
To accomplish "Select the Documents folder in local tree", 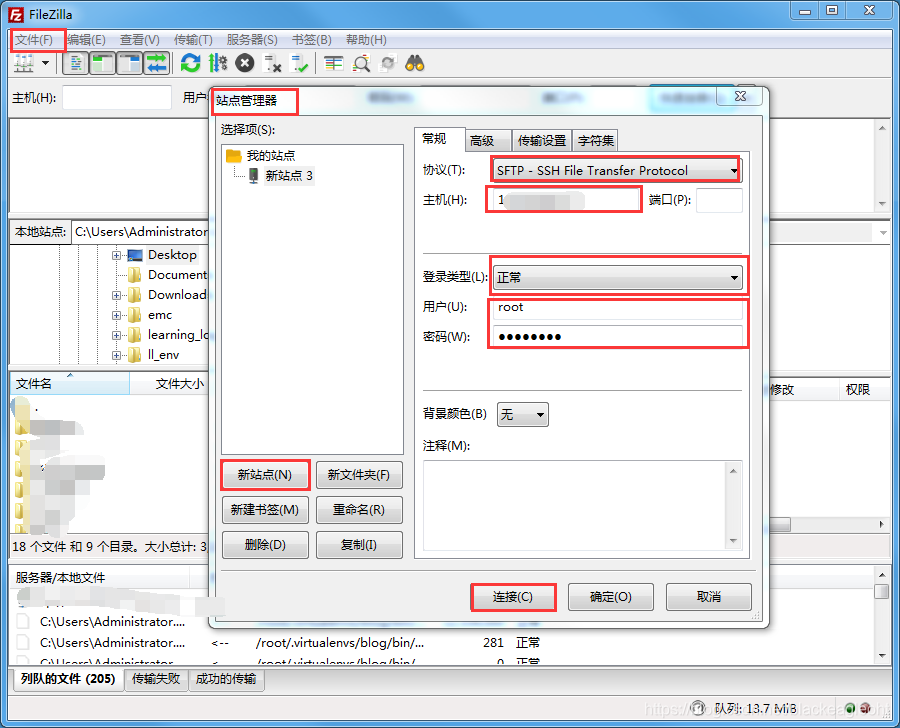I will click(177, 275).
